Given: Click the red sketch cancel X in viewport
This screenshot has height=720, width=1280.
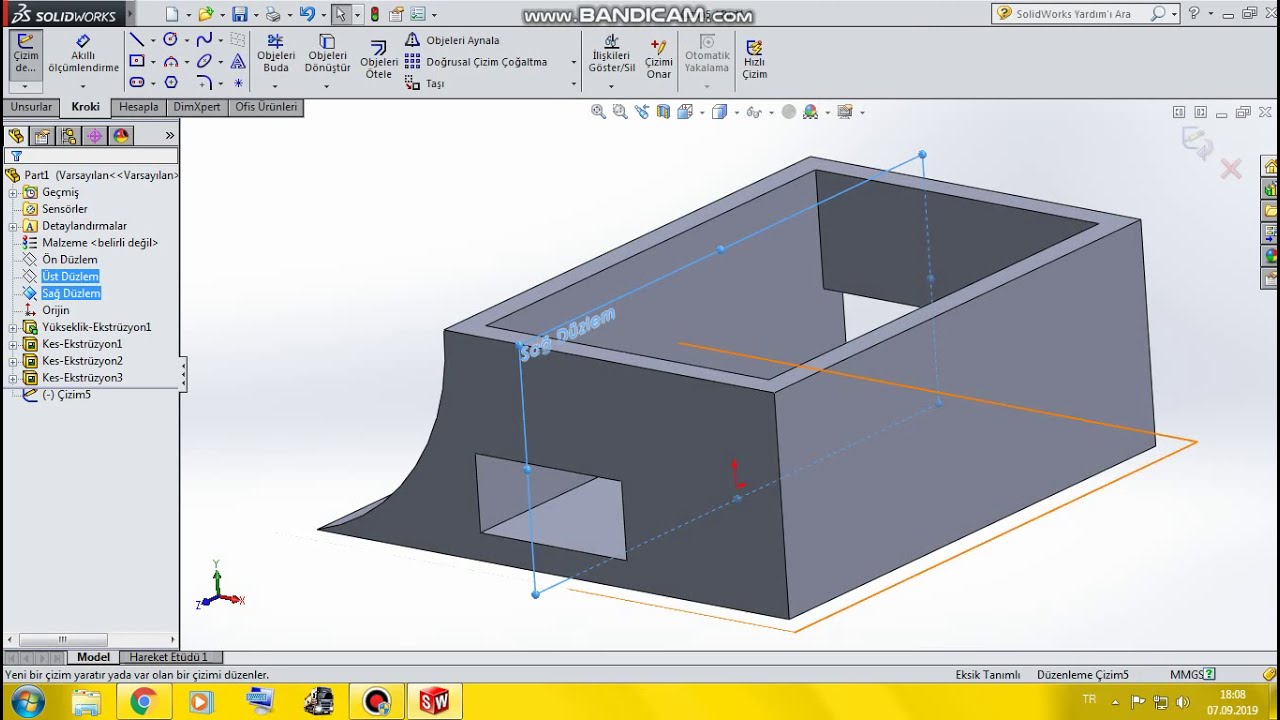Looking at the screenshot, I should 1231,169.
